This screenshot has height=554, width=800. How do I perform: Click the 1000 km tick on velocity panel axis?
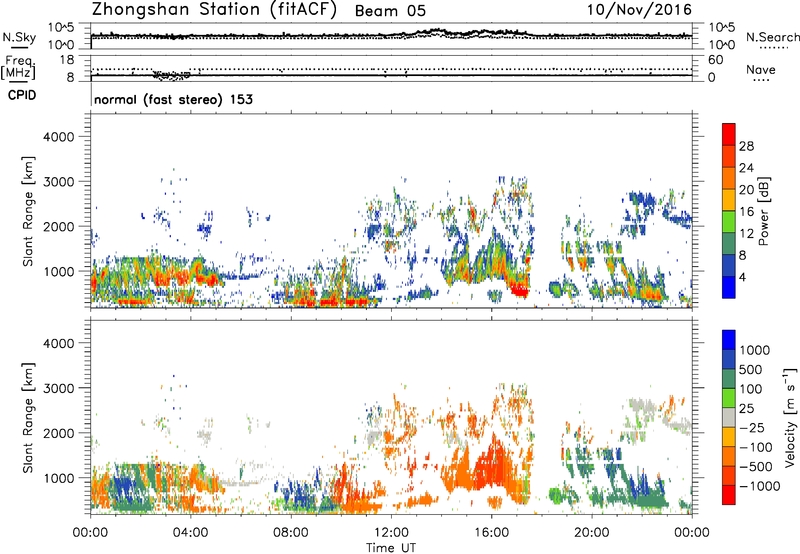click(58, 478)
